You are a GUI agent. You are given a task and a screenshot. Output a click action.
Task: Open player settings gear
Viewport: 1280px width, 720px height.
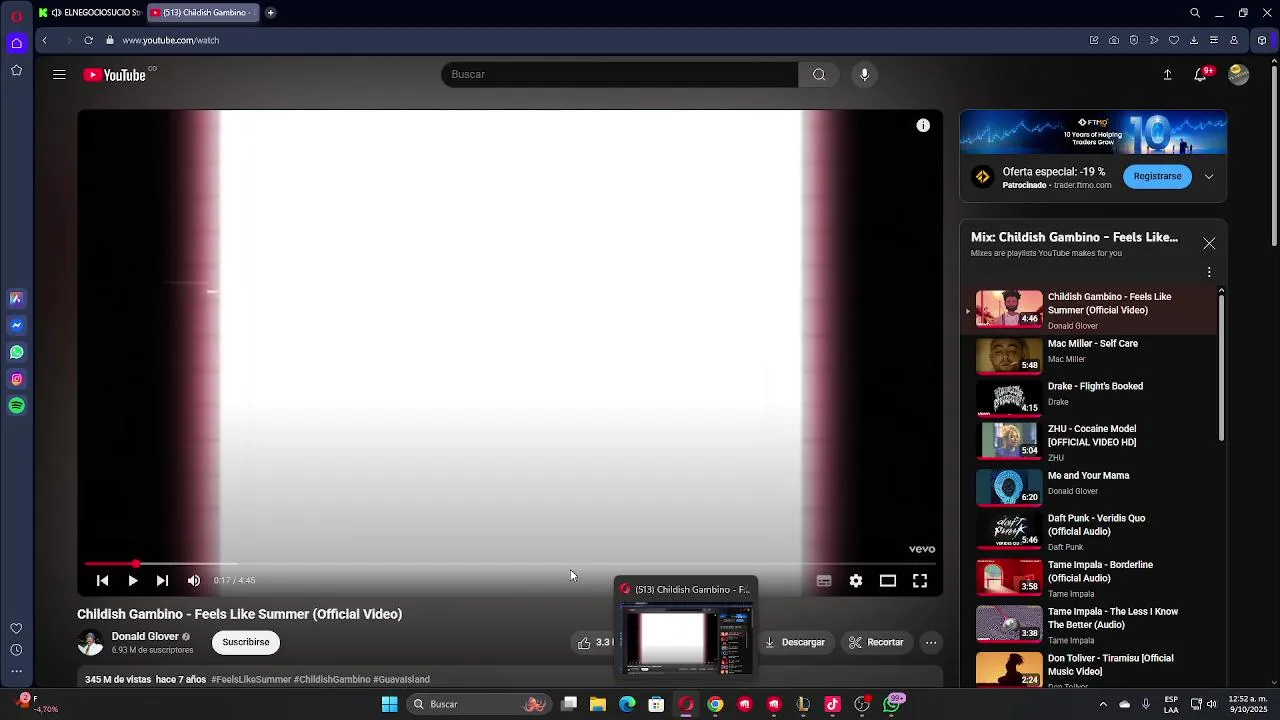pos(856,580)
